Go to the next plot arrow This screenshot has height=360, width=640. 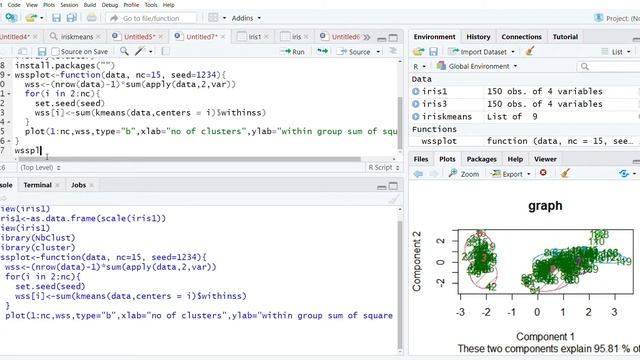(433, 173)
